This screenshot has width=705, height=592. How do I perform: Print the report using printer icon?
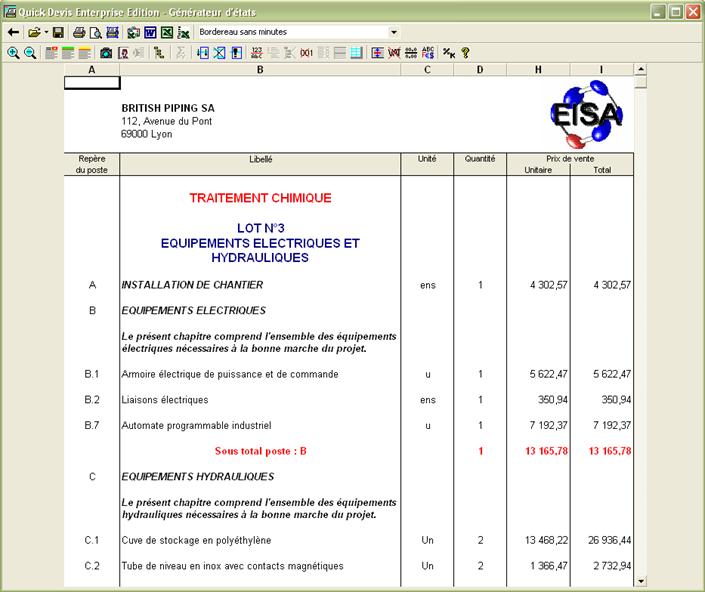point(79,32)
